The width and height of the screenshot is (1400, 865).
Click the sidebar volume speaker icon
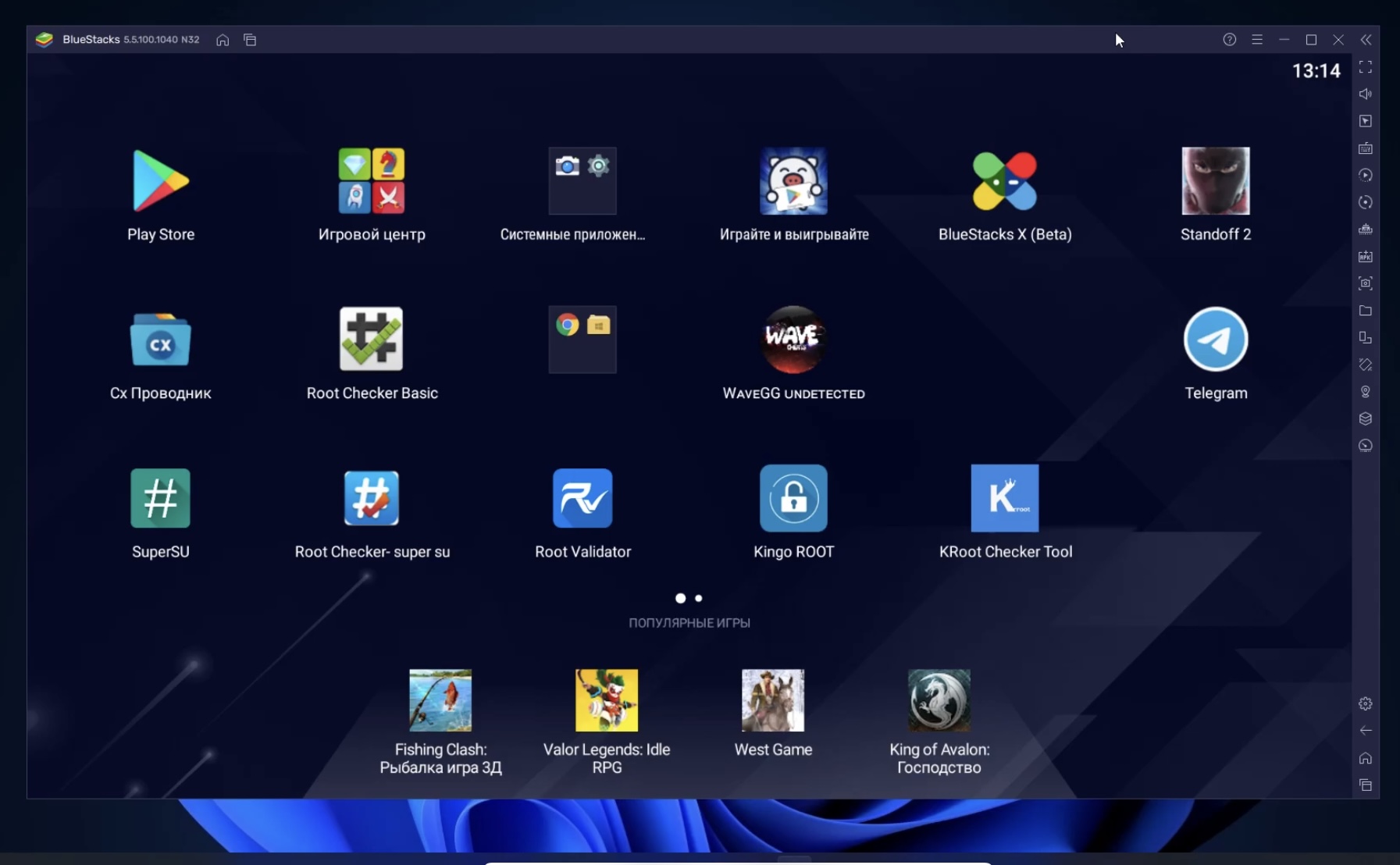click(x=1366, y=94)
